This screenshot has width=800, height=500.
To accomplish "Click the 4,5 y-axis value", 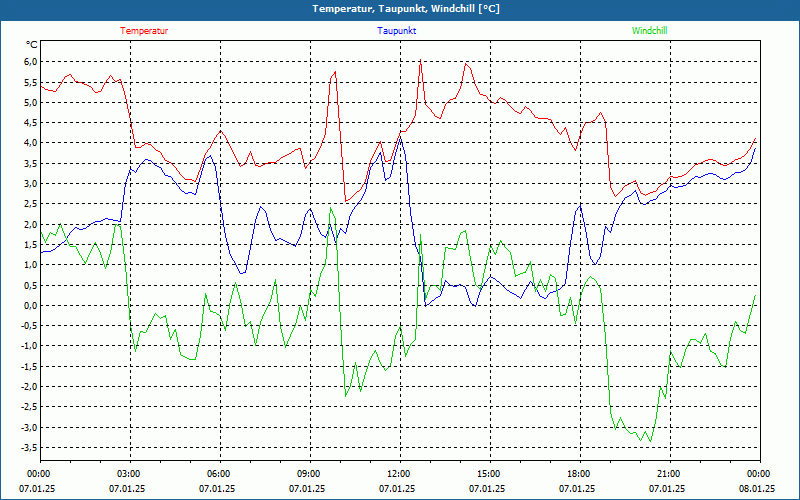I will click(x=31, y=122).
